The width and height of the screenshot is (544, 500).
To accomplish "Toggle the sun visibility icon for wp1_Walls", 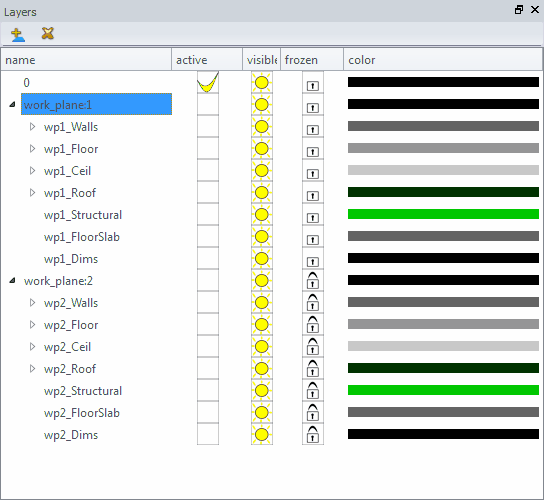I will [262, 127].
